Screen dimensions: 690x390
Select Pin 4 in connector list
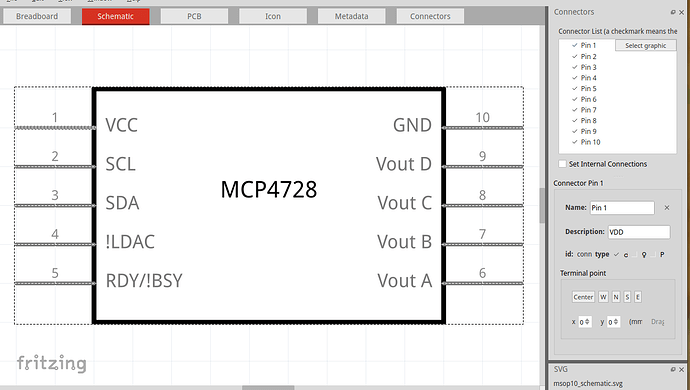tap(588, 78)
